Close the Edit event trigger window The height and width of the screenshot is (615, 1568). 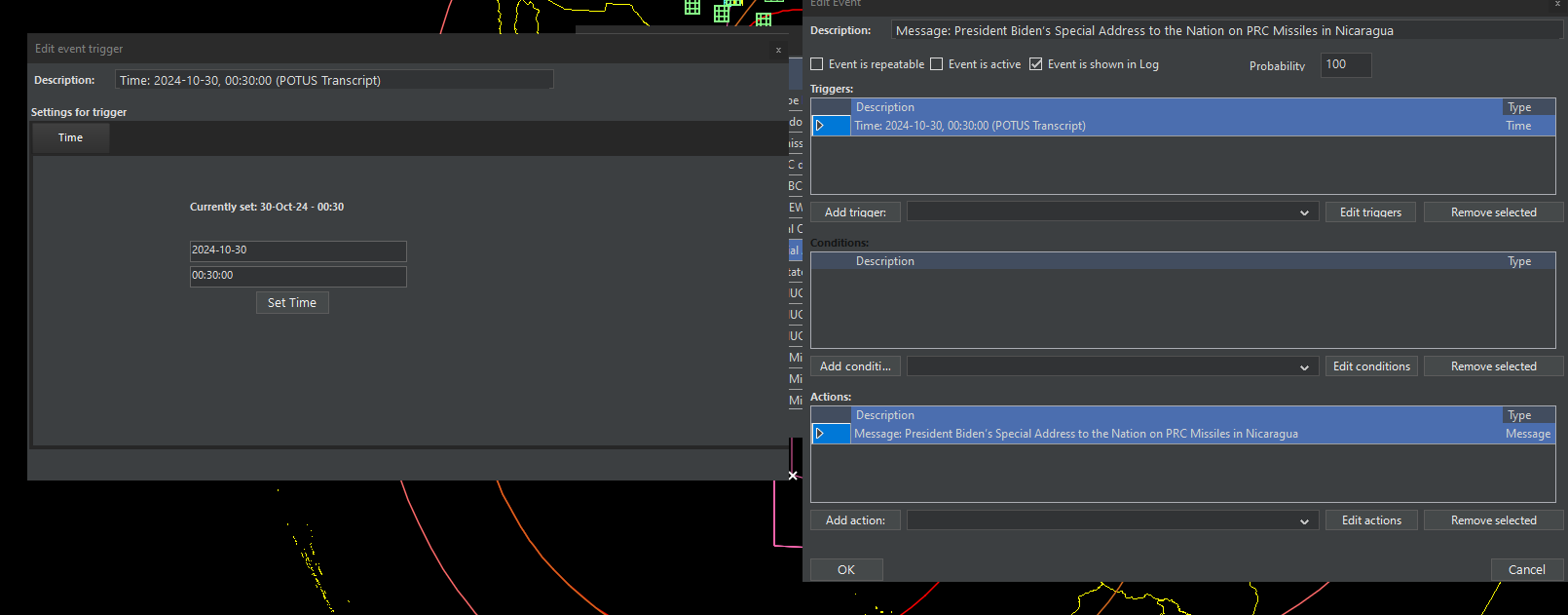pyautogui.click(x=778, y=50)
